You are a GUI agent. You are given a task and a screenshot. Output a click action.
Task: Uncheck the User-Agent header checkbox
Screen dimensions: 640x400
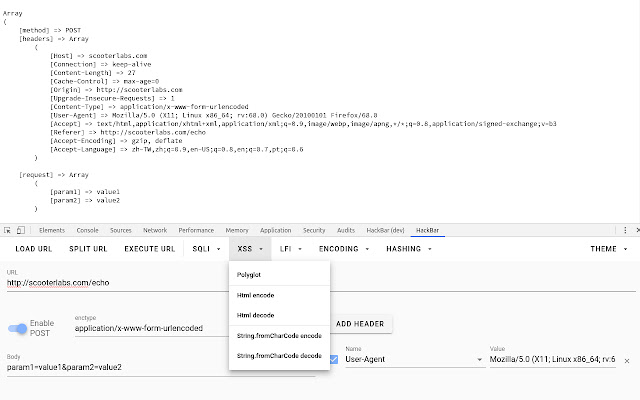point(333,358)
